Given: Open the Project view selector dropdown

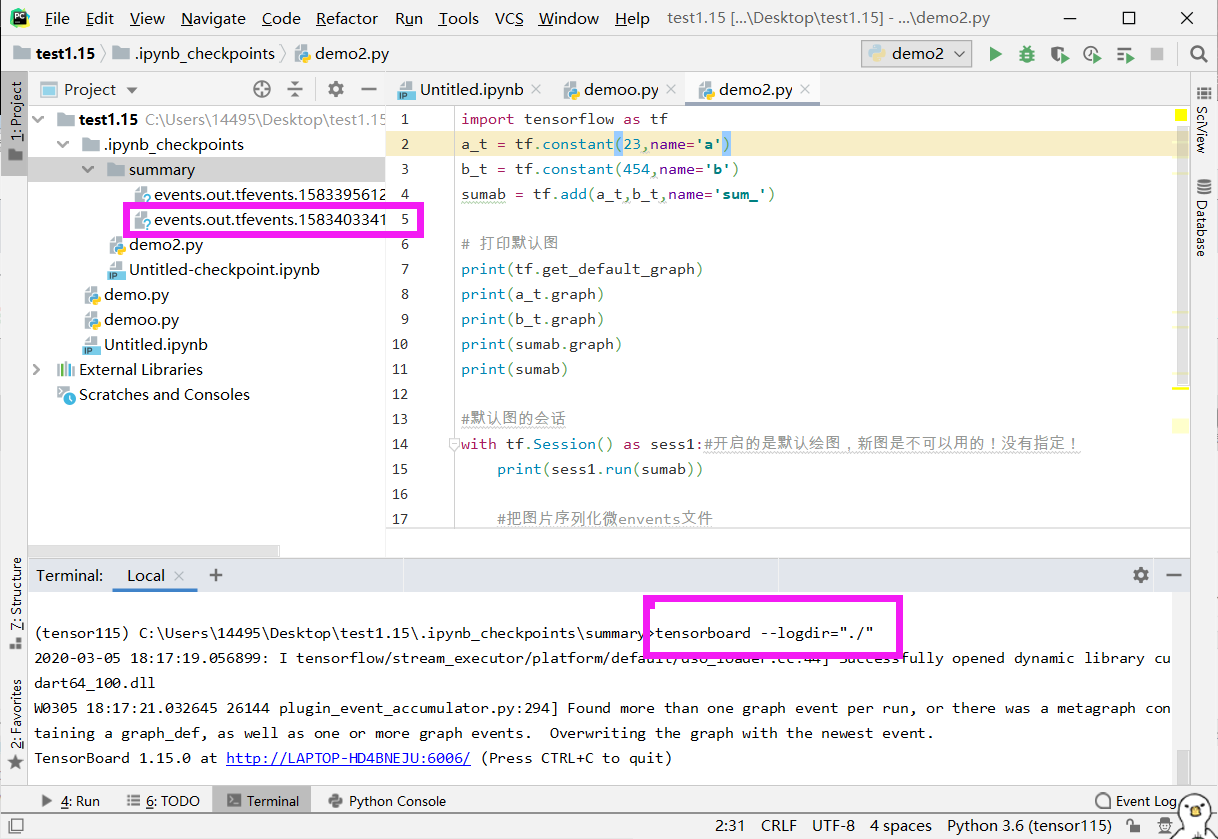Looking at the screenshot, I should 89,89.
